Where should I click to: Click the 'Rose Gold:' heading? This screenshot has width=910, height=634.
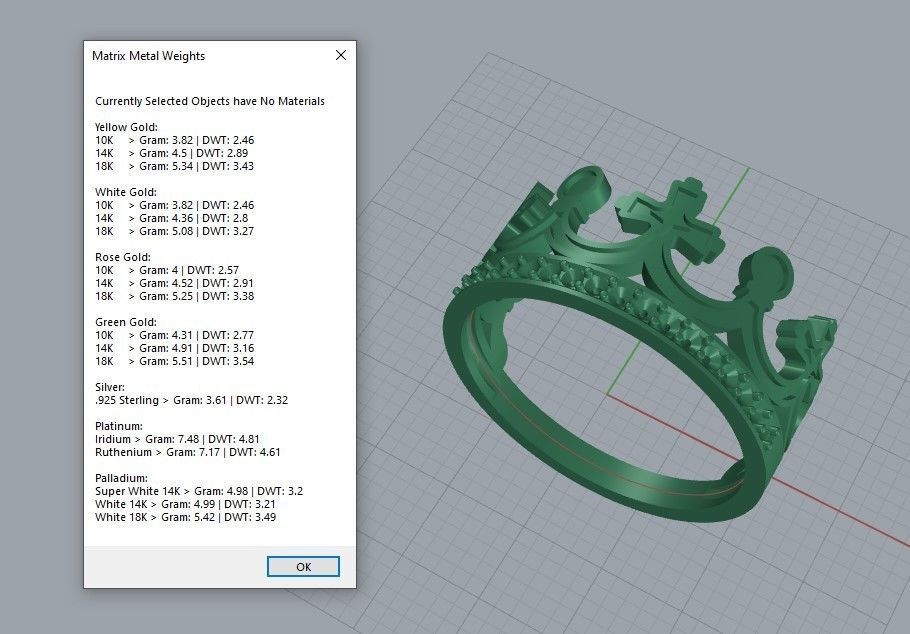[x=122, y=257]
